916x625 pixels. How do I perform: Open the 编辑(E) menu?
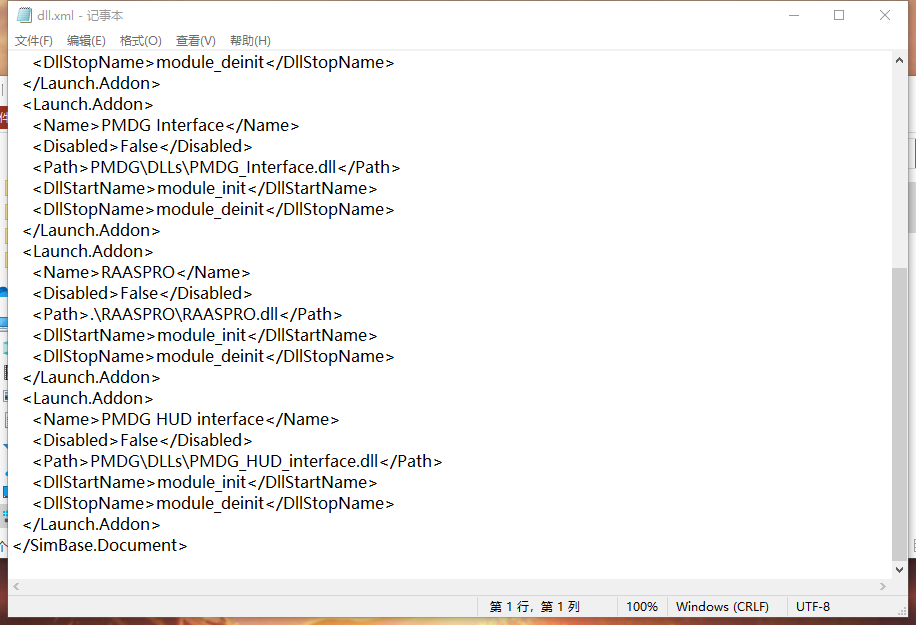[86, 41]
